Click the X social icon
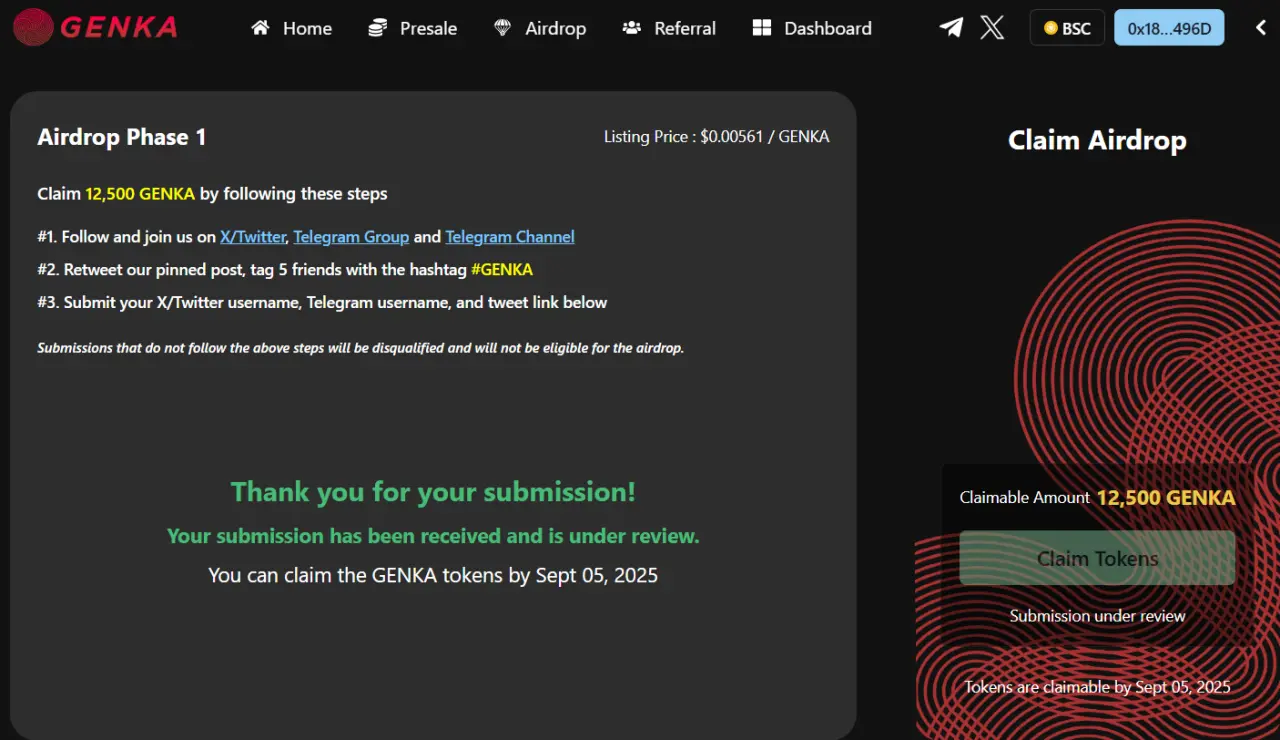Screen dimensions: 1280x740 [992, 28]
